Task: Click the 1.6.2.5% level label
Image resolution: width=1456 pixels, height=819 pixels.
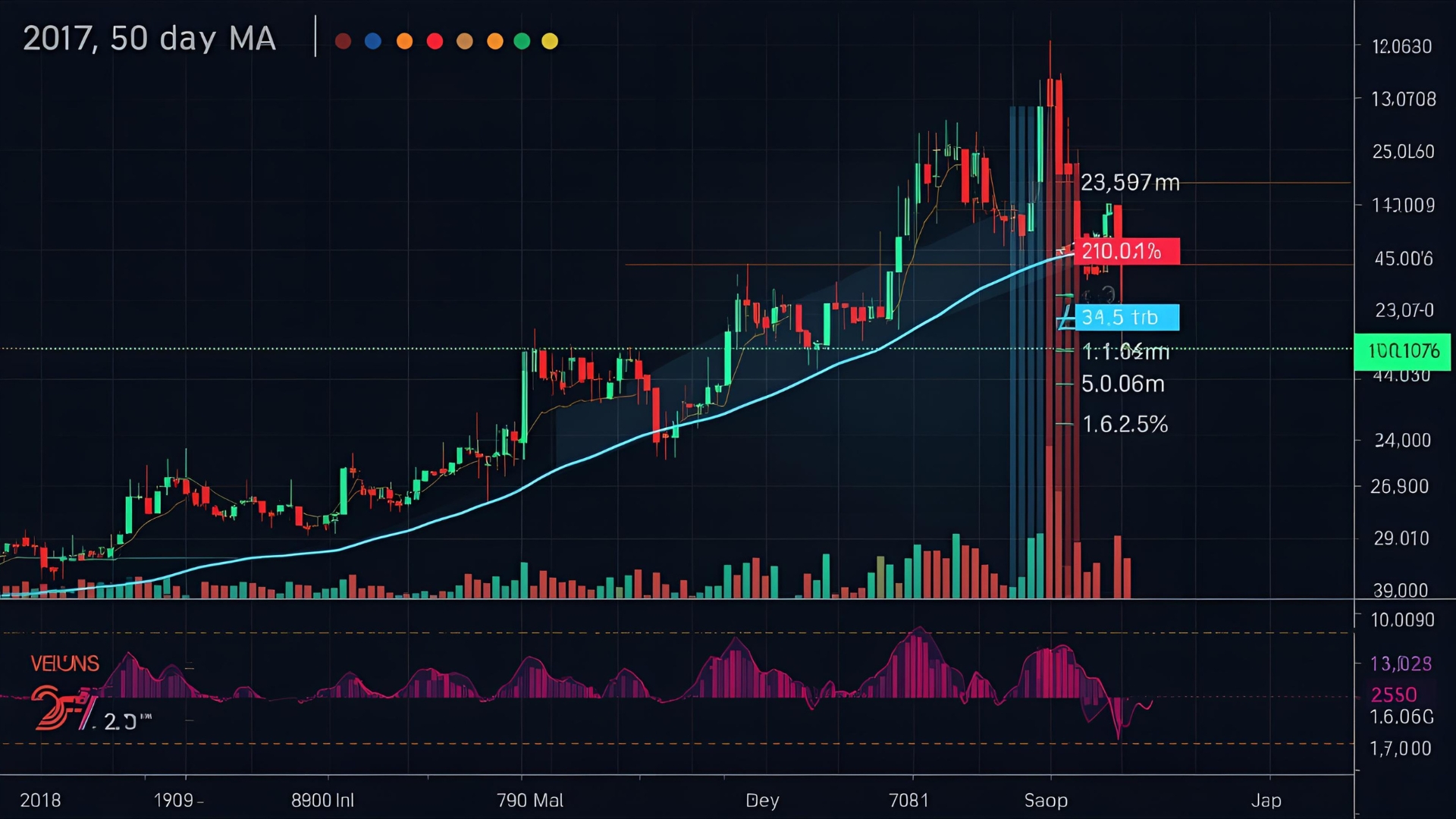Action: click(x=1125, y=424)
